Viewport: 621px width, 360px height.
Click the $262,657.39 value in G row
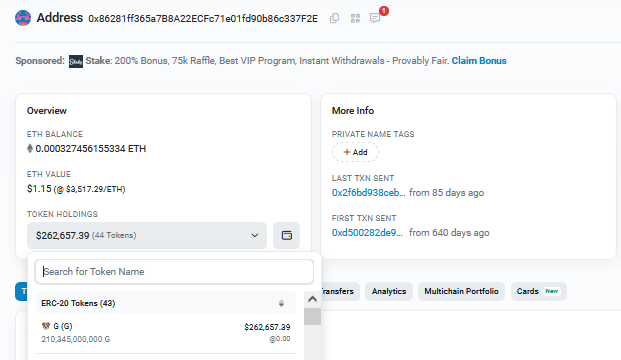coord(267,327)
